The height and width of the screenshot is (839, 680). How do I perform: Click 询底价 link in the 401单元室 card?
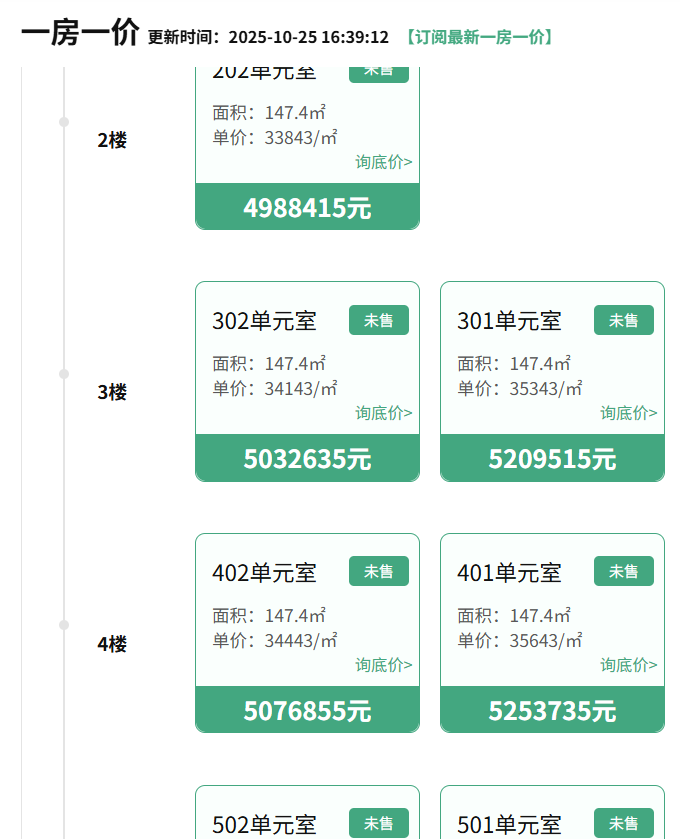point(628,665)
